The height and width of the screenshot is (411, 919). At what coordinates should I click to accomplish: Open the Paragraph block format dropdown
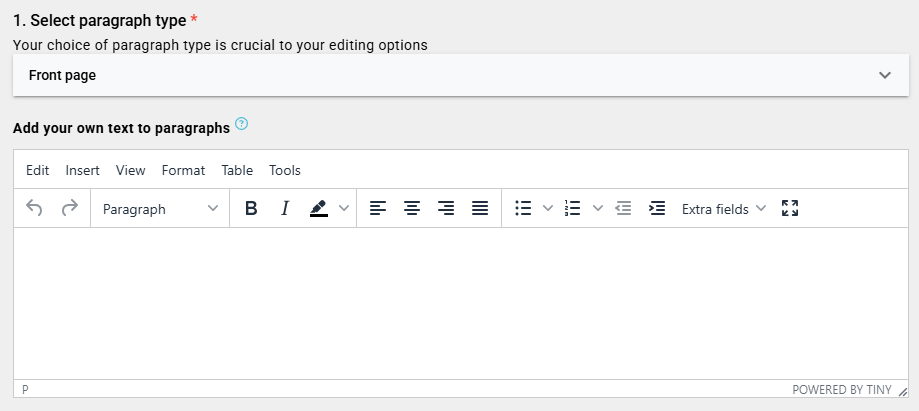tap(160, 208)
